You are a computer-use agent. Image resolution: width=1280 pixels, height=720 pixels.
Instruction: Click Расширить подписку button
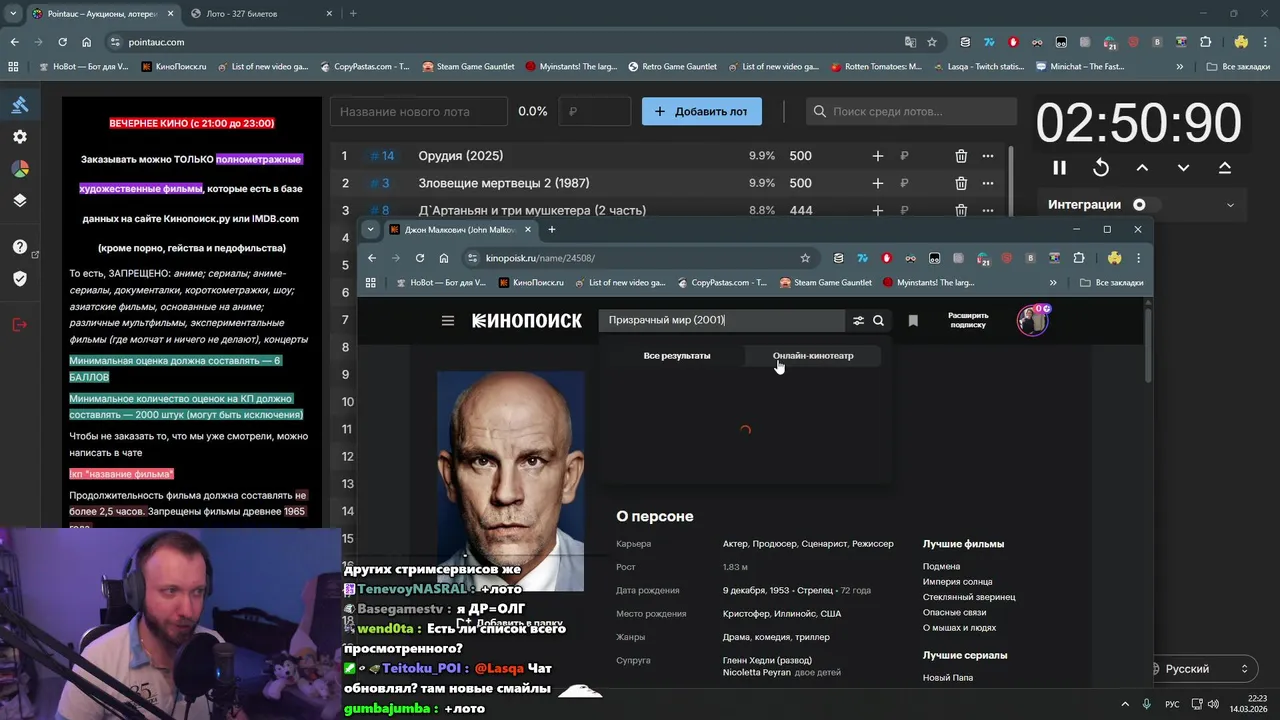968,320
